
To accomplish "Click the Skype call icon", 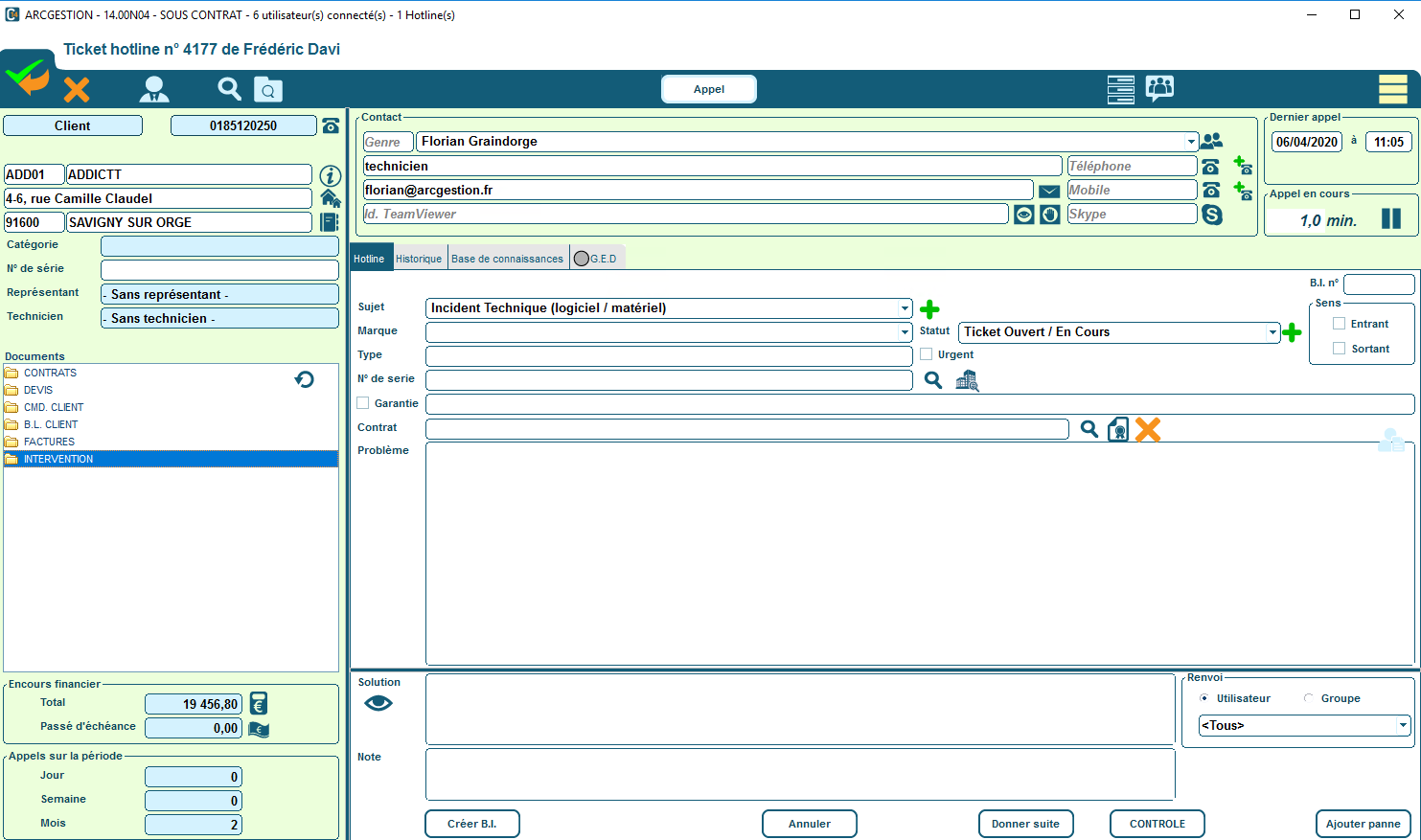I will pos(1212,215).
